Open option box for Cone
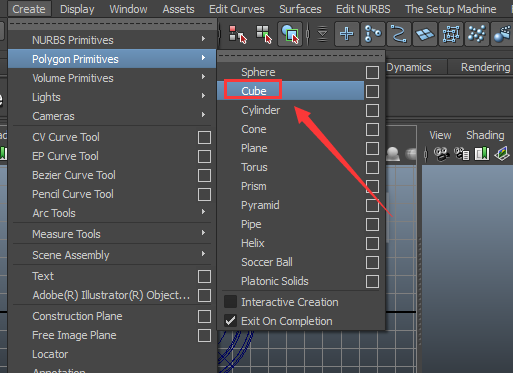 click(372, 129)
